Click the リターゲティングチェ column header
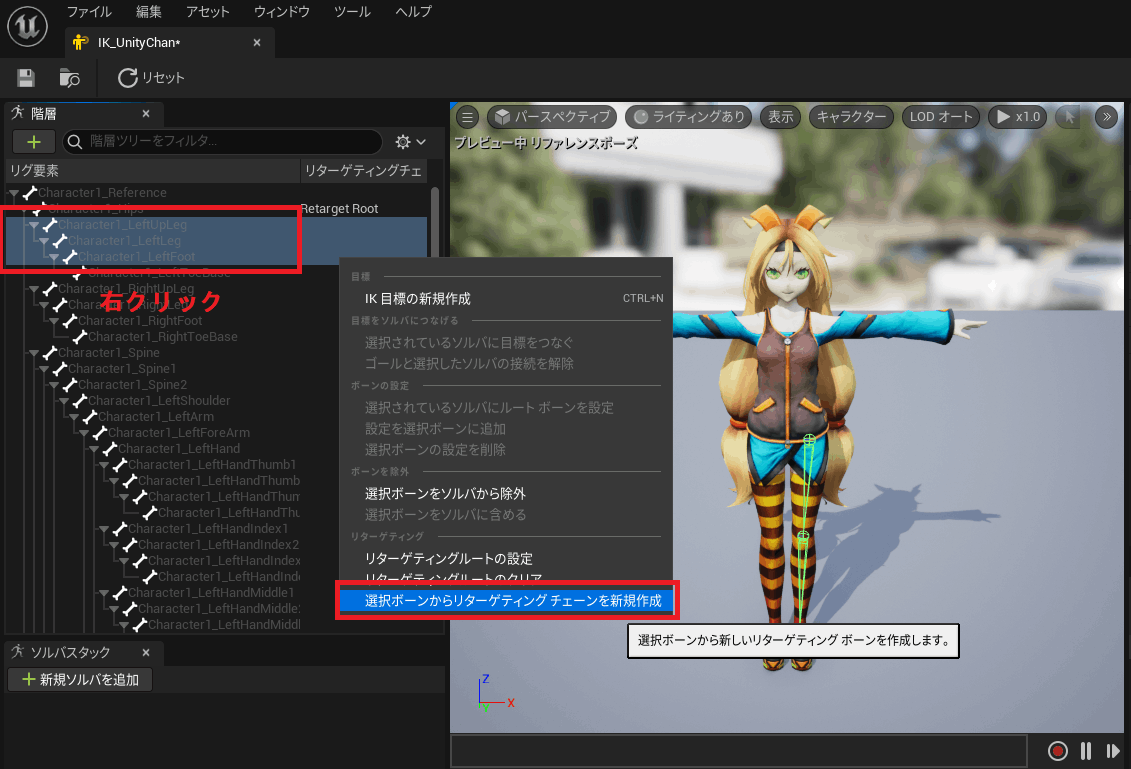 coord(364,171)
